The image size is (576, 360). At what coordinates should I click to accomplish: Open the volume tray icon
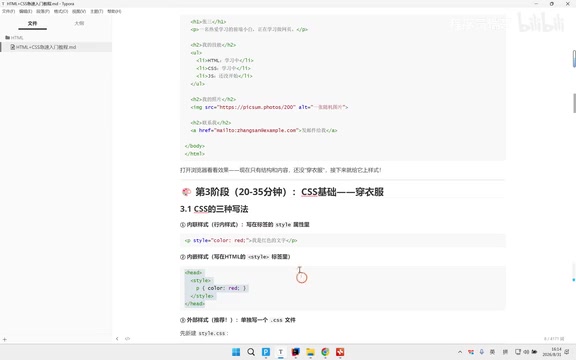(526, 352)
